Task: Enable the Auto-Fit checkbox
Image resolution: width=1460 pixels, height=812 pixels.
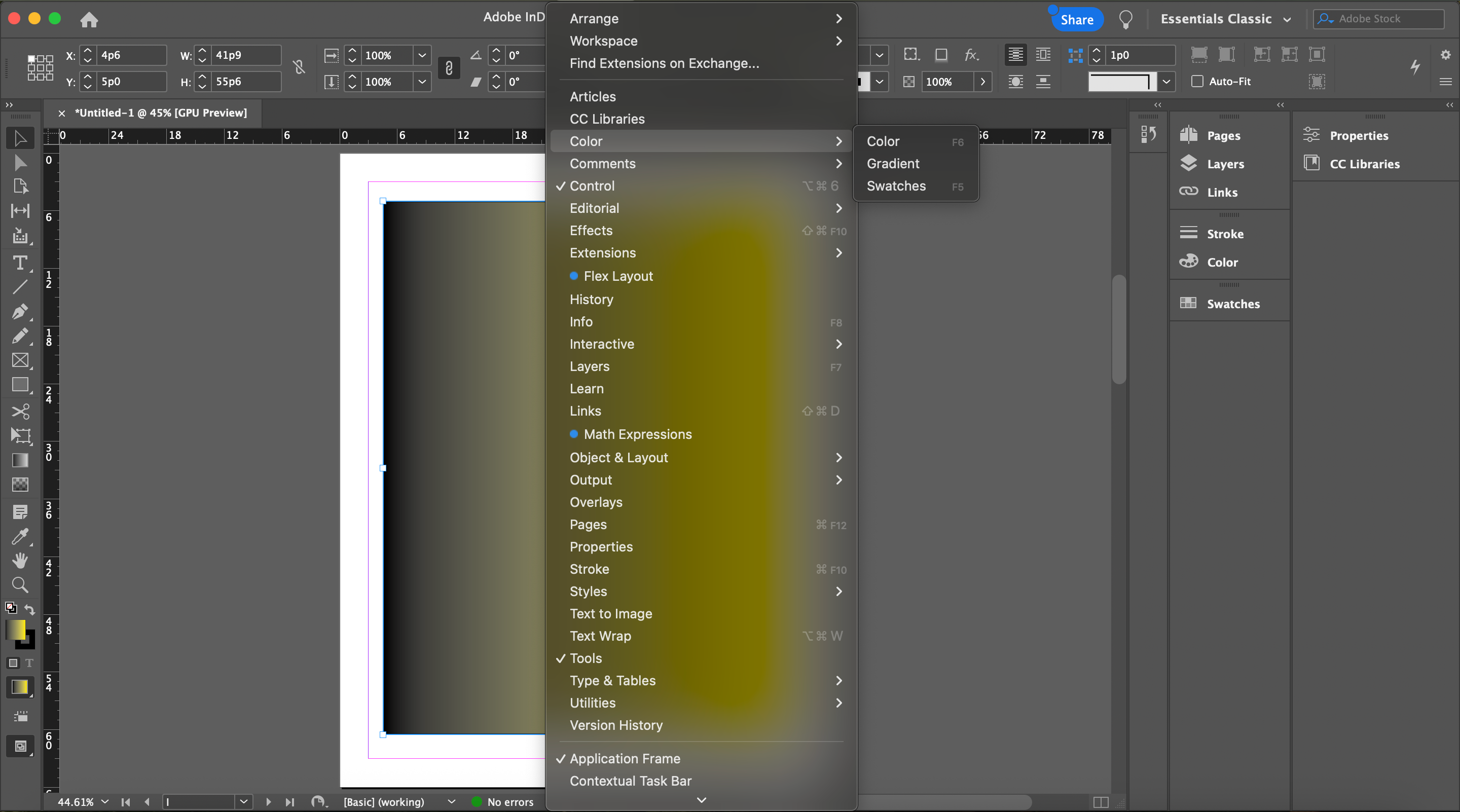Action: point(1197,81)
